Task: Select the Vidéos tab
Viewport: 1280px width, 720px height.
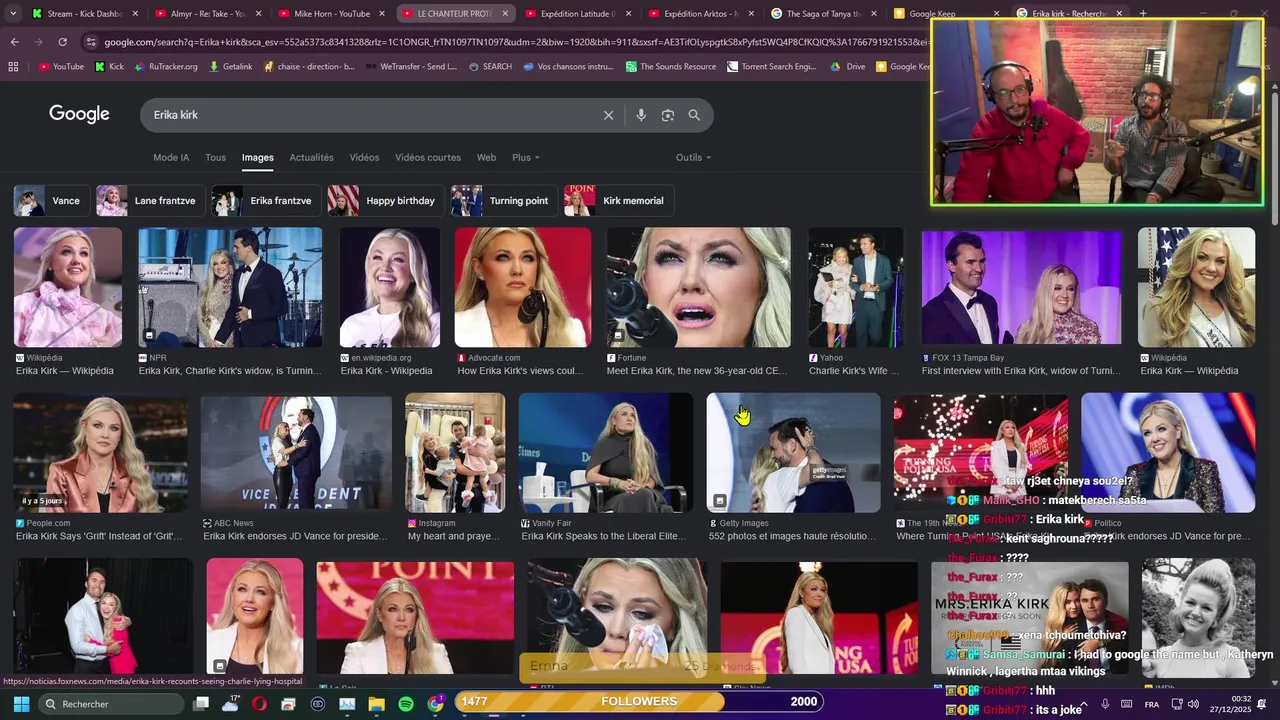Action: click(364, 157)
